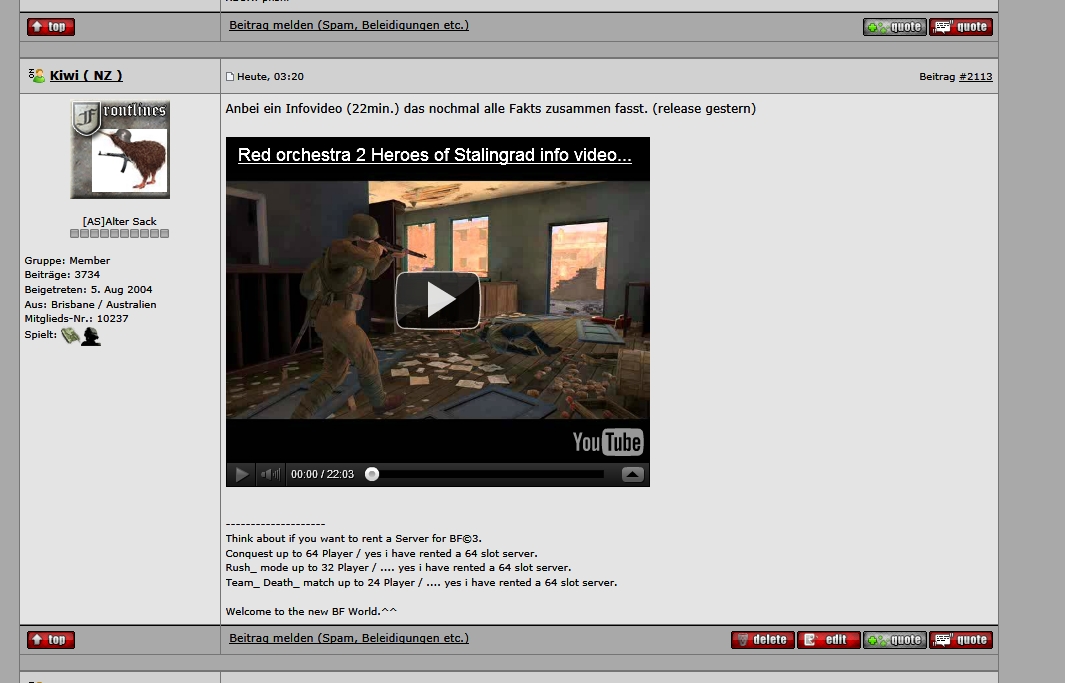Click the upper 'Beitrag melden' link above Kiwi's post

(348, 25)
